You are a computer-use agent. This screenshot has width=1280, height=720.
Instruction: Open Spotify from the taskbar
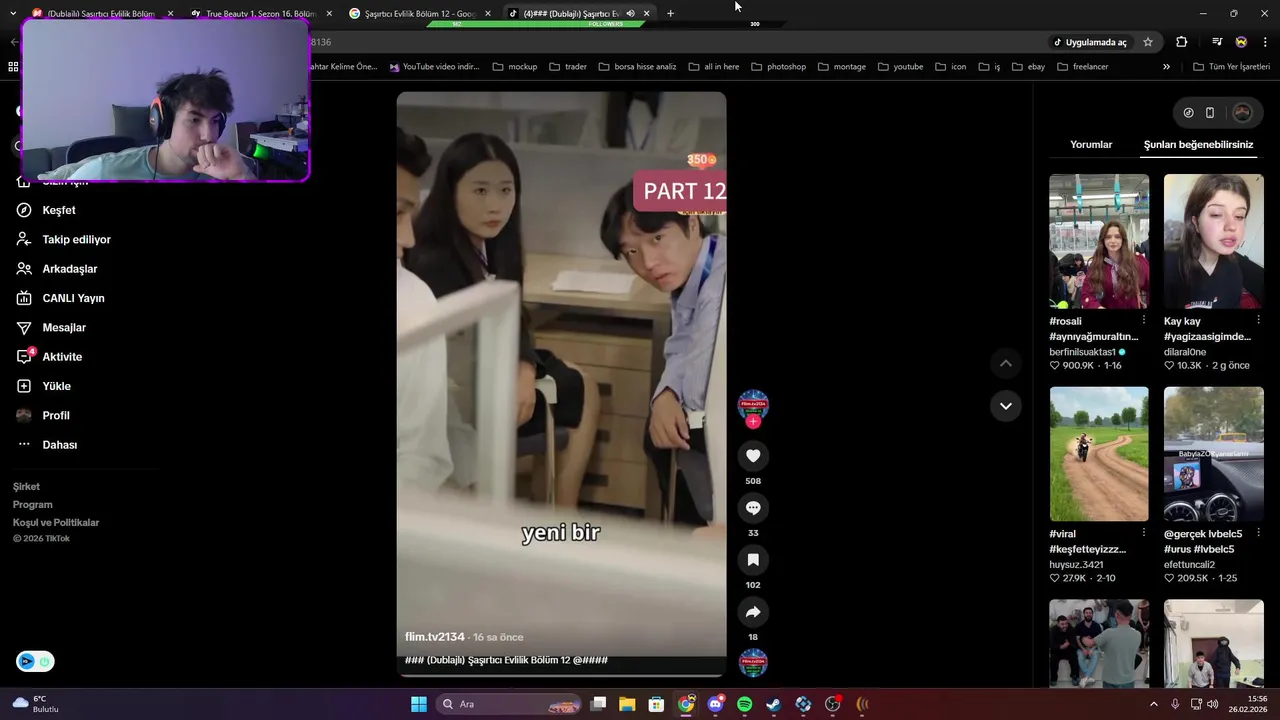(x=744, y=704)
